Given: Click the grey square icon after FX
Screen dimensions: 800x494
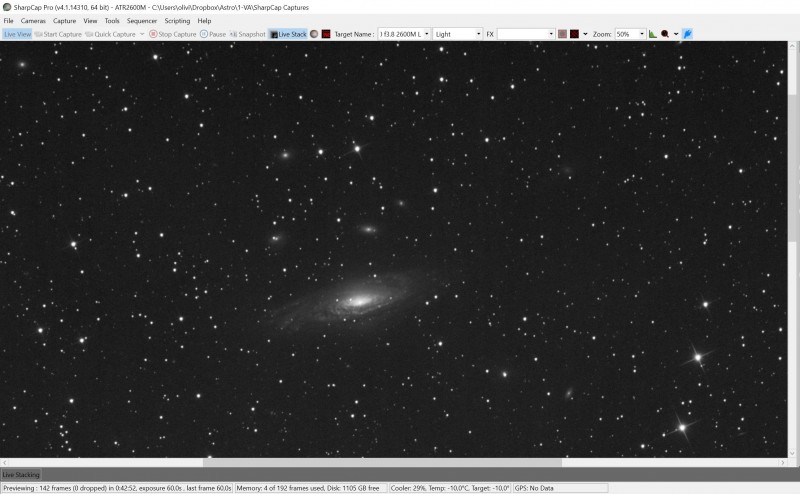Looking at the screenshot, I should pyautogui.click(x=562, y=34).
